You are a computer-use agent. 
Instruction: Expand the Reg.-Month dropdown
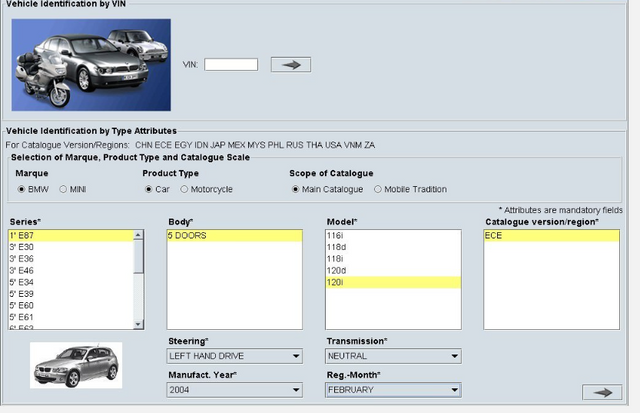tap(393, 390)
